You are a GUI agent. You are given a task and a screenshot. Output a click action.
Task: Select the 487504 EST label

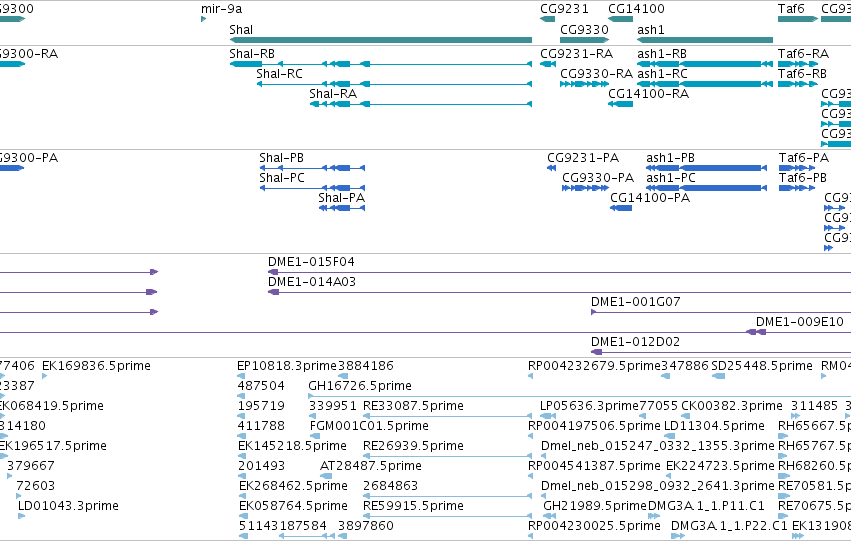click(x=261, y=386)
